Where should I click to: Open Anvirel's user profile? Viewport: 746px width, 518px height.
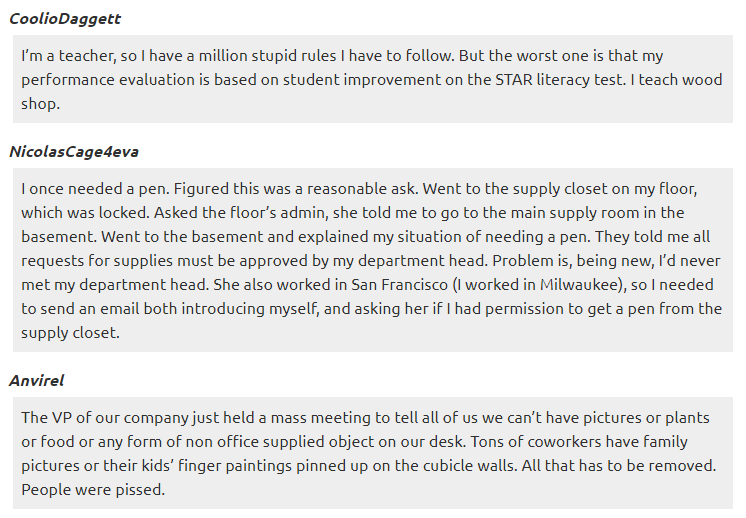coord(36,381)
